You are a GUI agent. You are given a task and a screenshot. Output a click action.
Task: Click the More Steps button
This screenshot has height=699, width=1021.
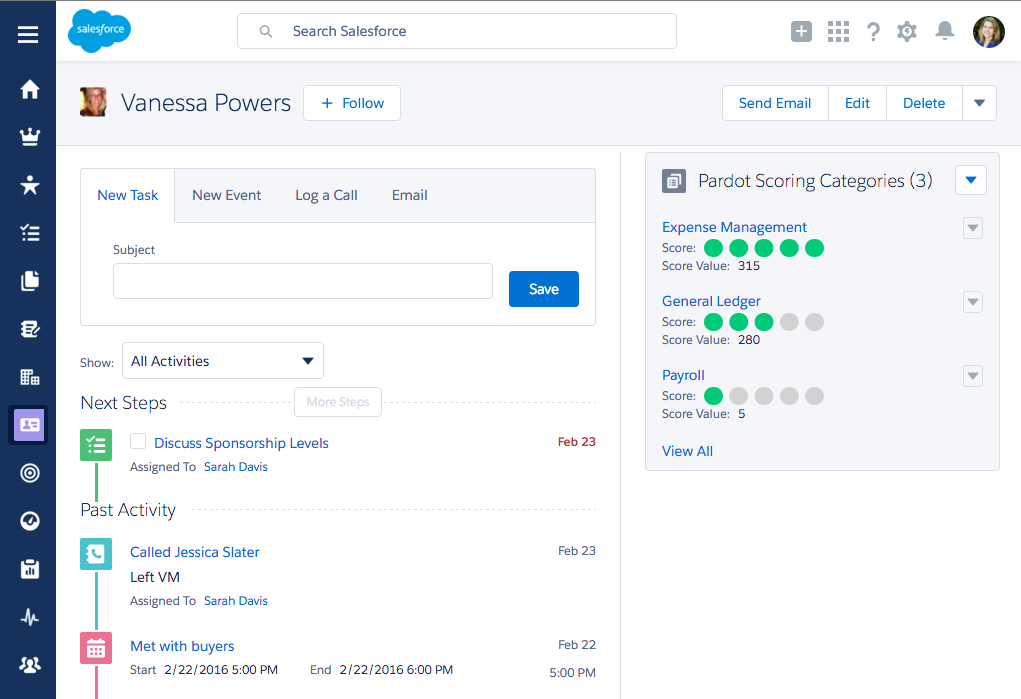338,402
